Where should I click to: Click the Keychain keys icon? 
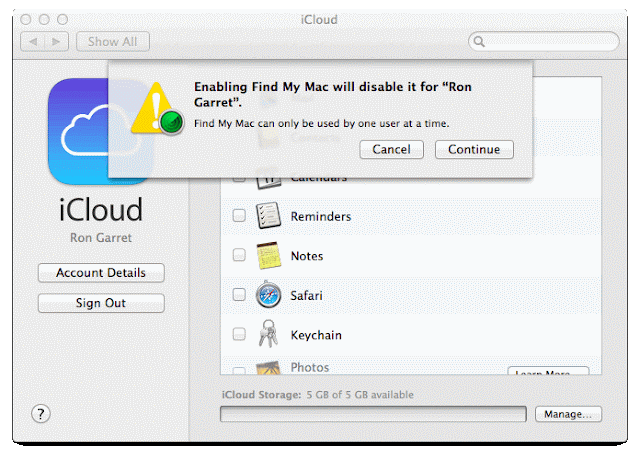268,334
